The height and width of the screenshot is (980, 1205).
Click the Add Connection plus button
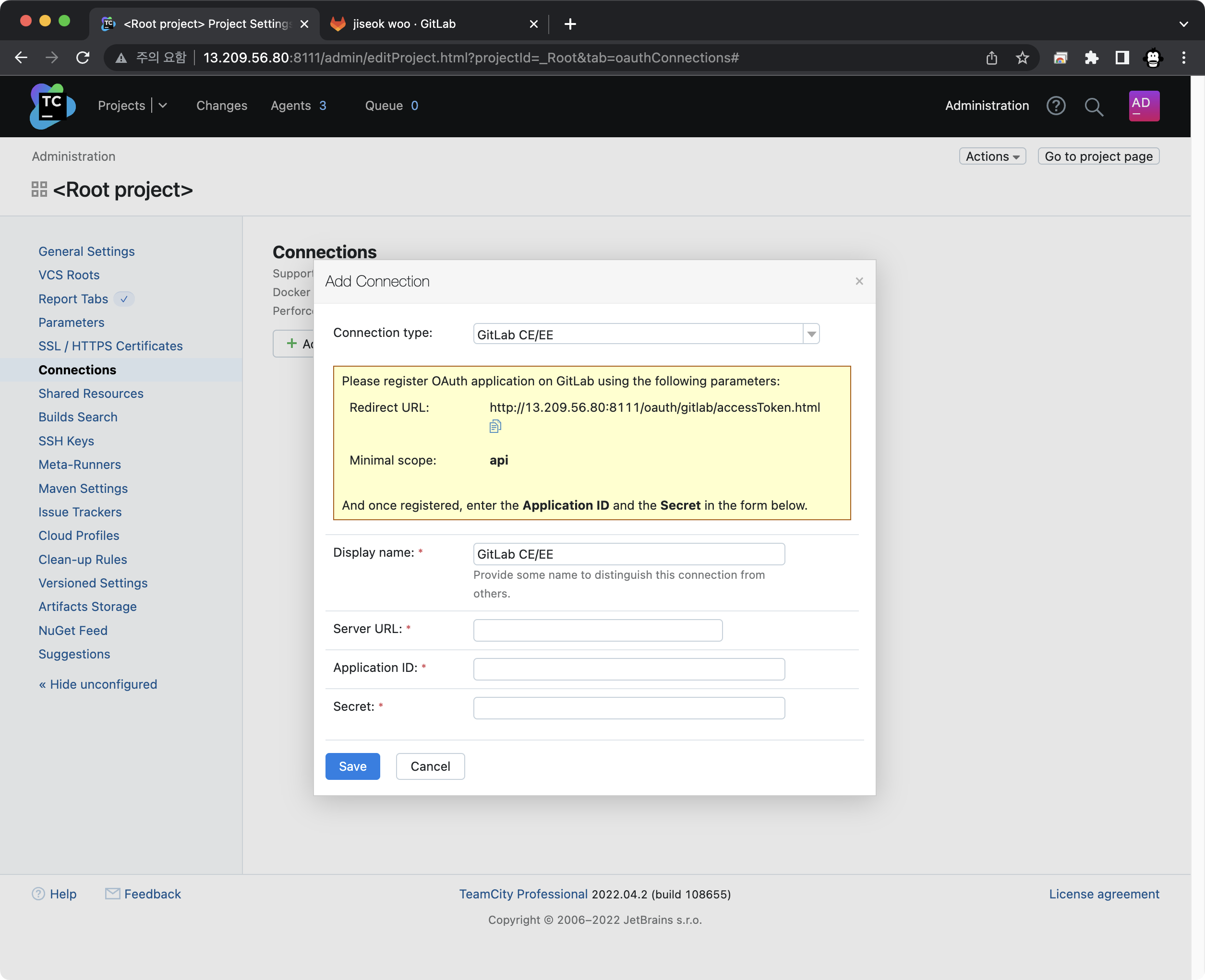click(x=294, y=343)
